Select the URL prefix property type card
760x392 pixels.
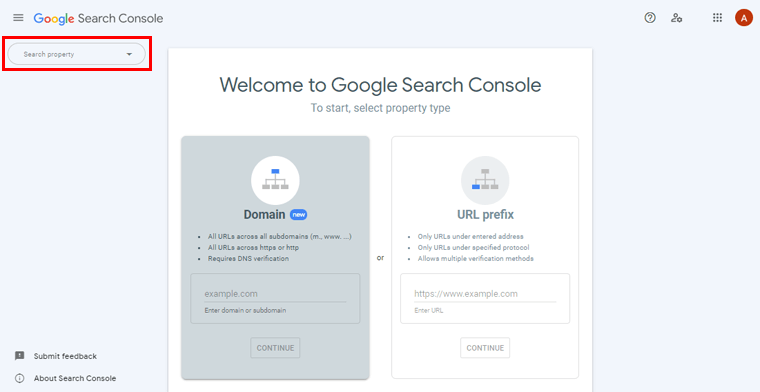[x=485, y=257]
